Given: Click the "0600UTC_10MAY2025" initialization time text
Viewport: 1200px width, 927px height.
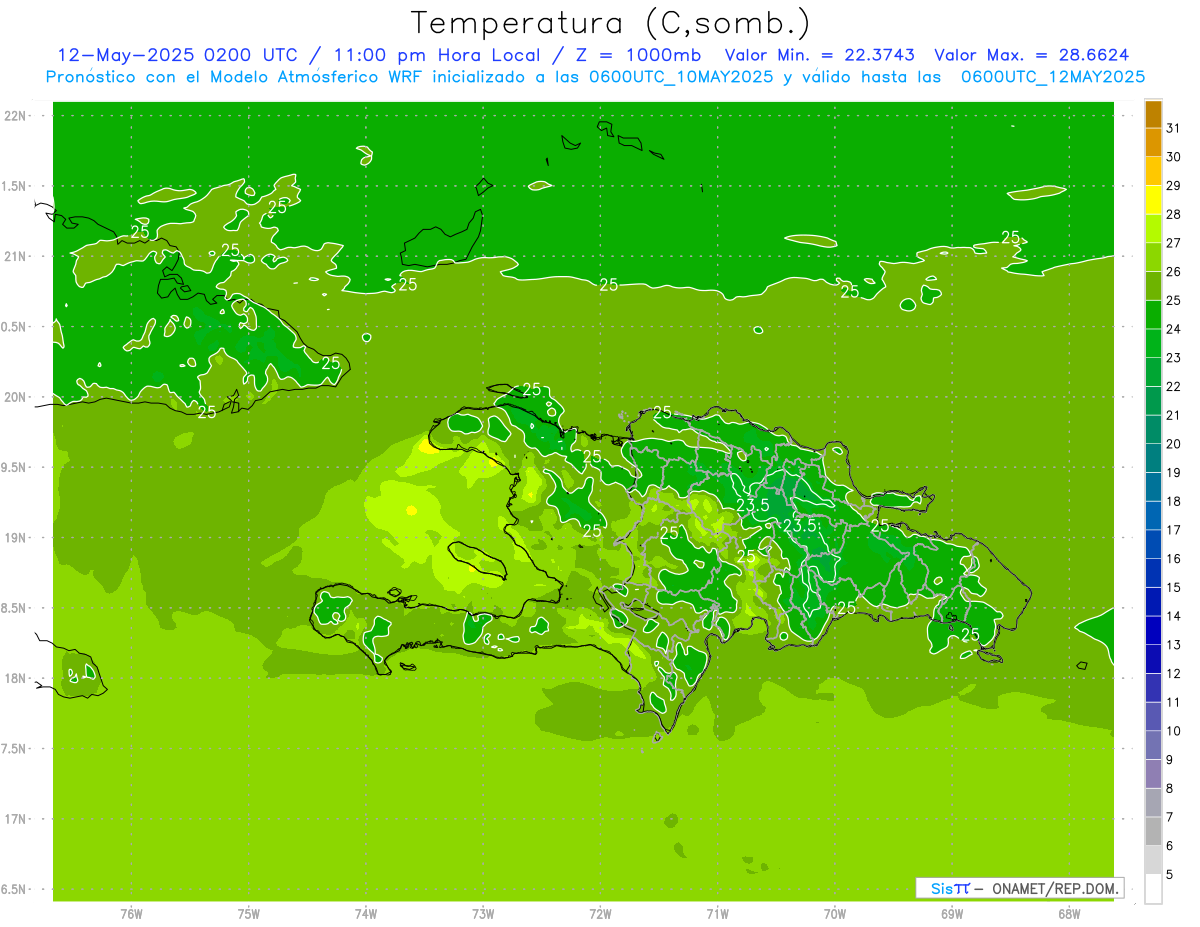Looking at the screenshot, I should point(678,76).
